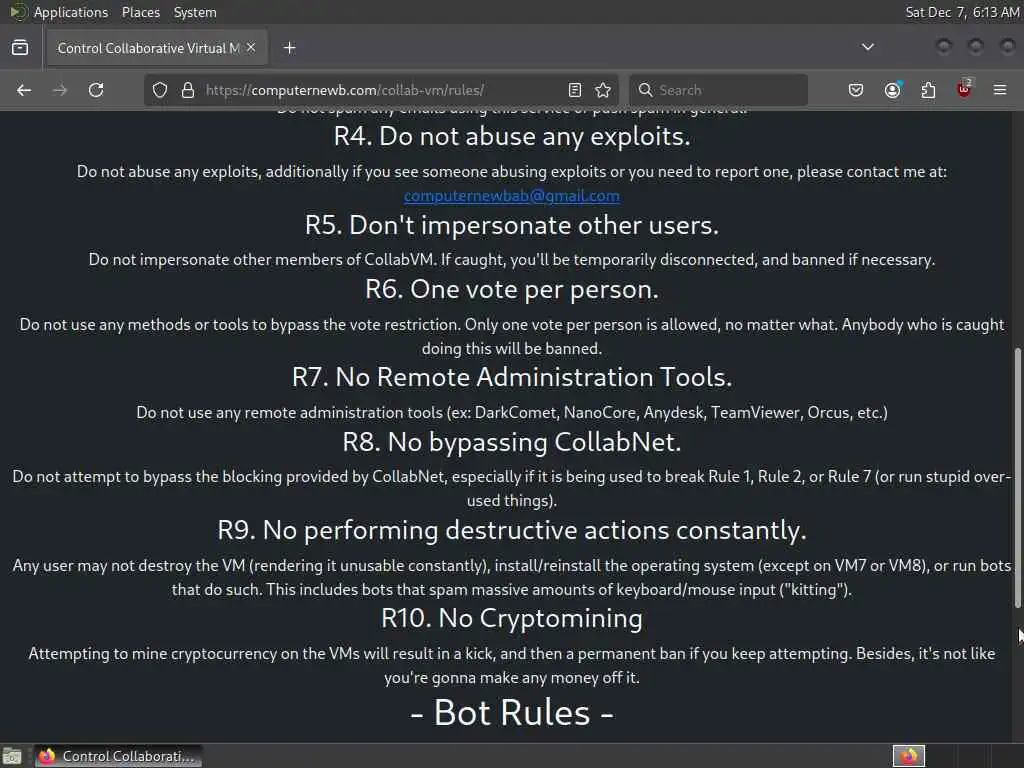Click the clock showing Sat Dec 7
1024x768 pixels.
(962, 12)
